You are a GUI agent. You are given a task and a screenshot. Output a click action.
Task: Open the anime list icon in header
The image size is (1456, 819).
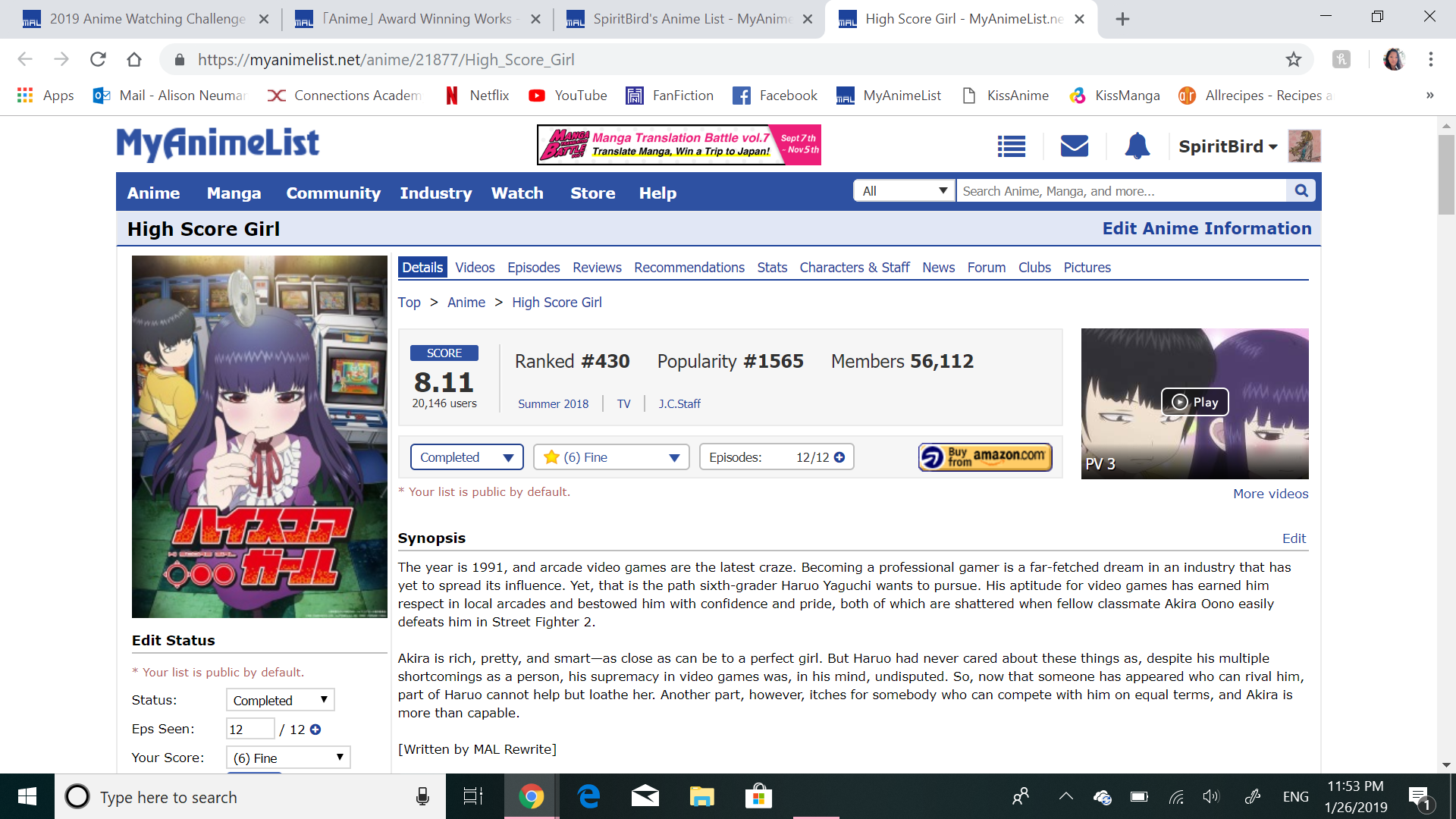[1012, 146]
